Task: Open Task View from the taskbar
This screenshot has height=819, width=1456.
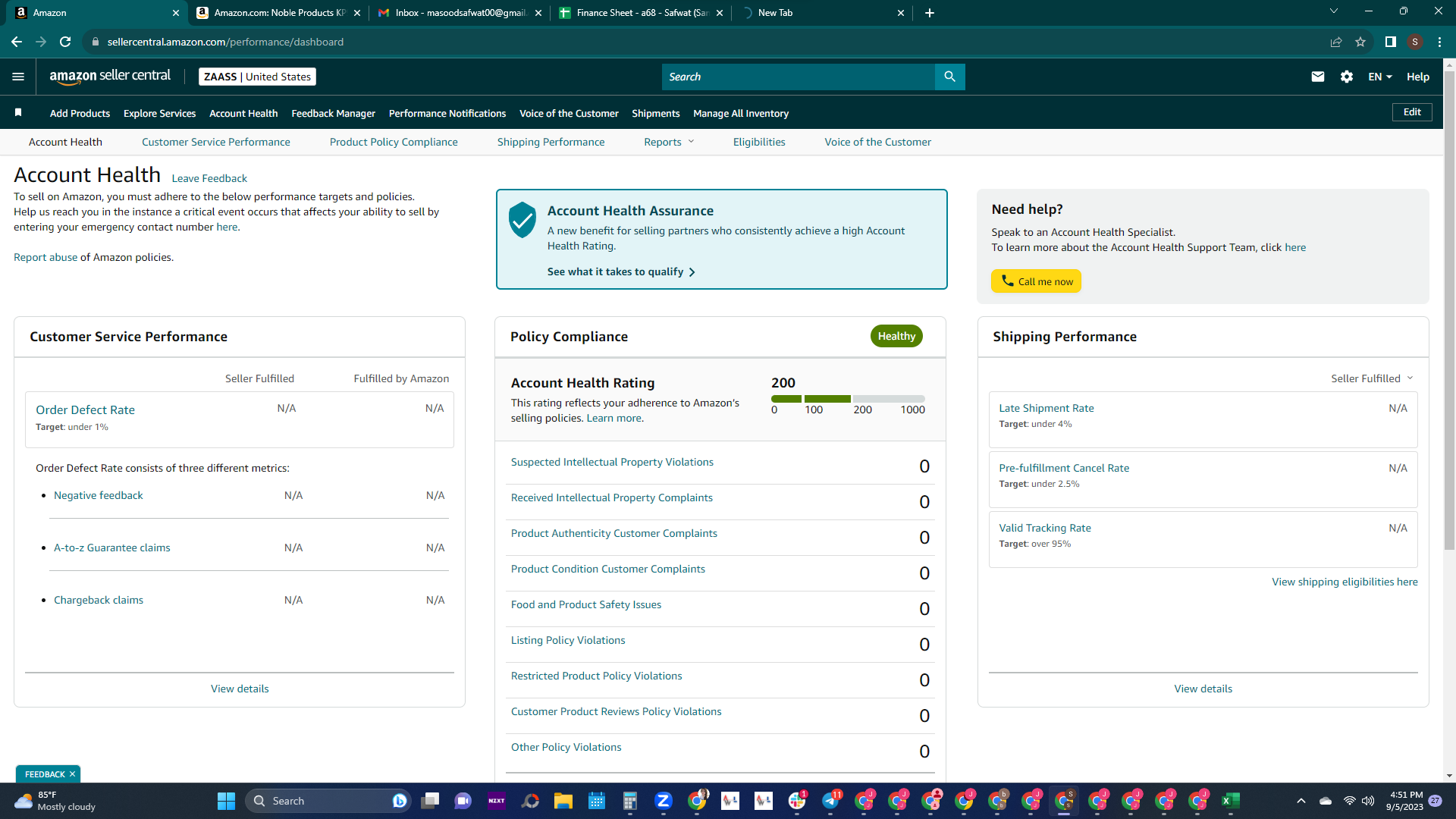Action: (x=430, y=801)
